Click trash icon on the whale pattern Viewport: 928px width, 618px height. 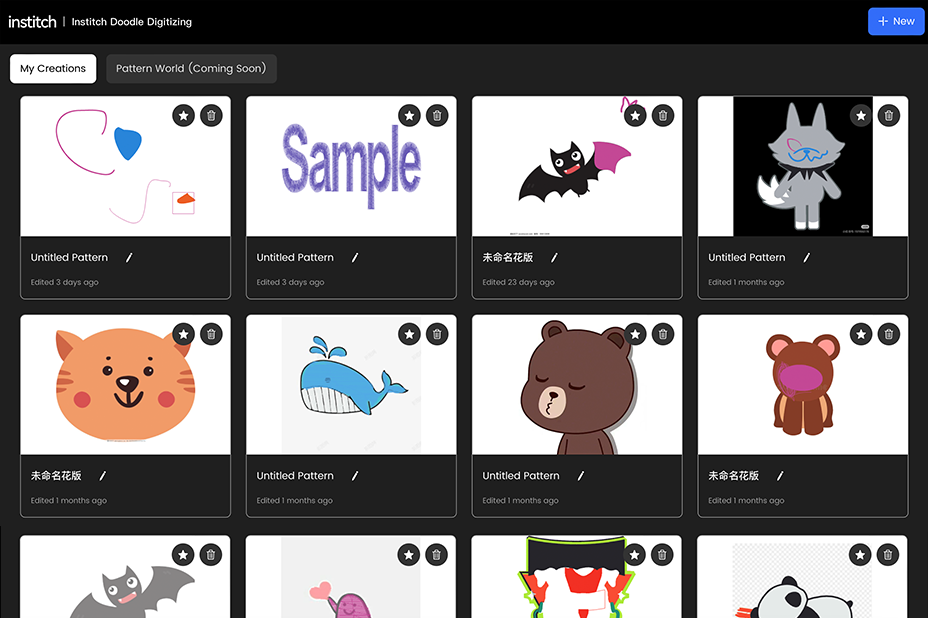[x=436, y=334]
